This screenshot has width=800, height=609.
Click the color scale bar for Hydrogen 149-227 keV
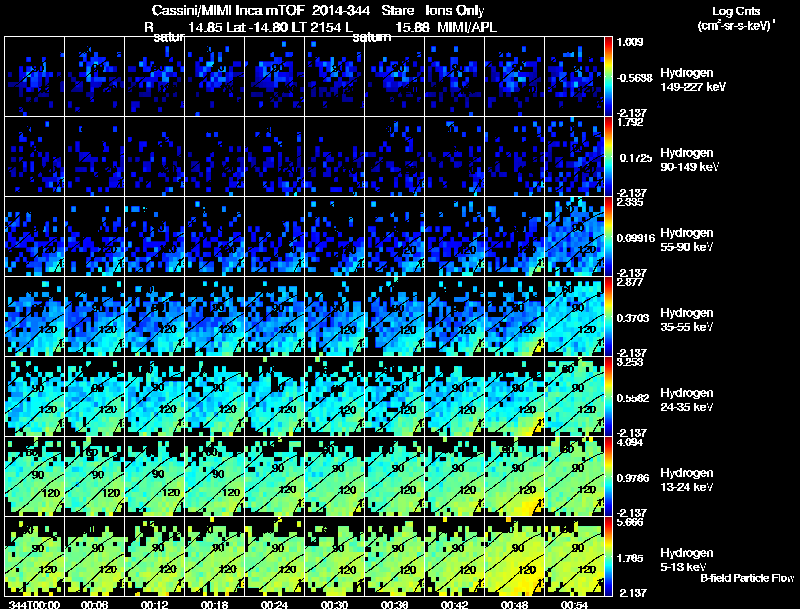point(608,77)
